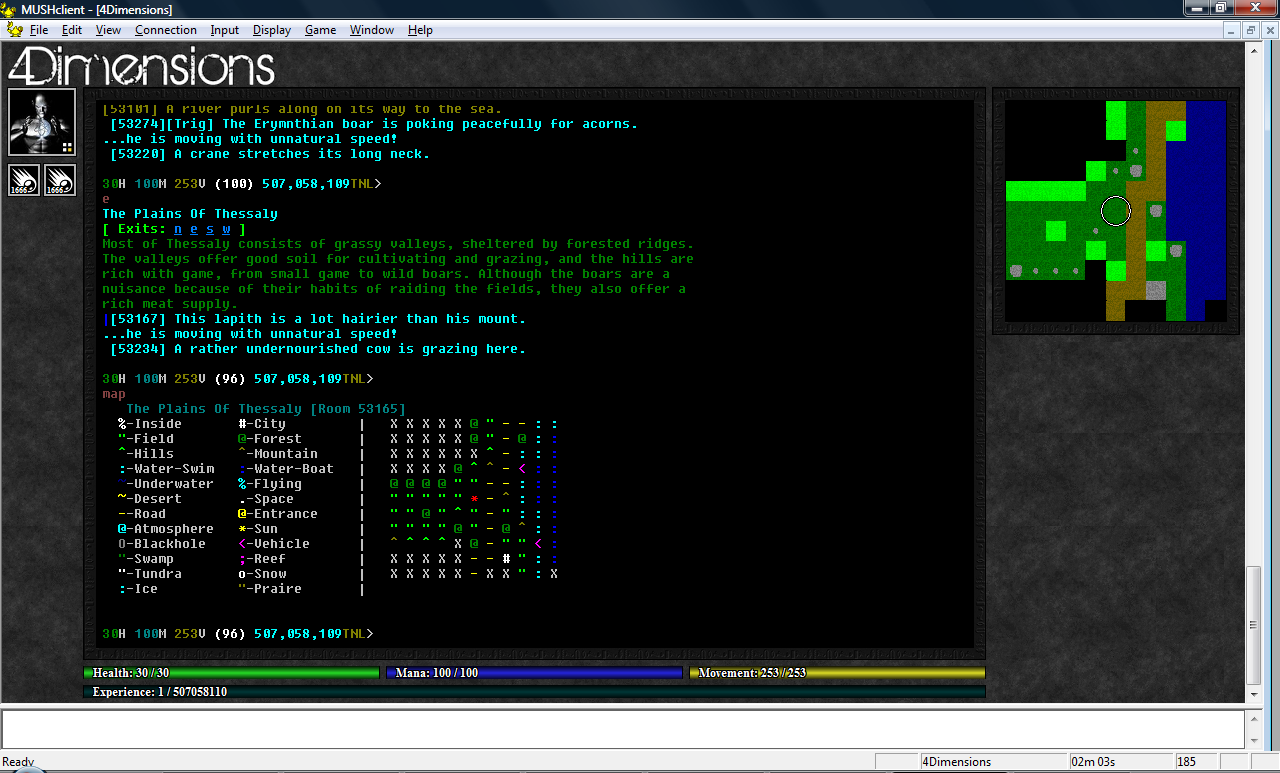This screenshot has height=773, width=1280.
Task: Click the Mana 100/100 bar
Action: (x=534, y=673)
